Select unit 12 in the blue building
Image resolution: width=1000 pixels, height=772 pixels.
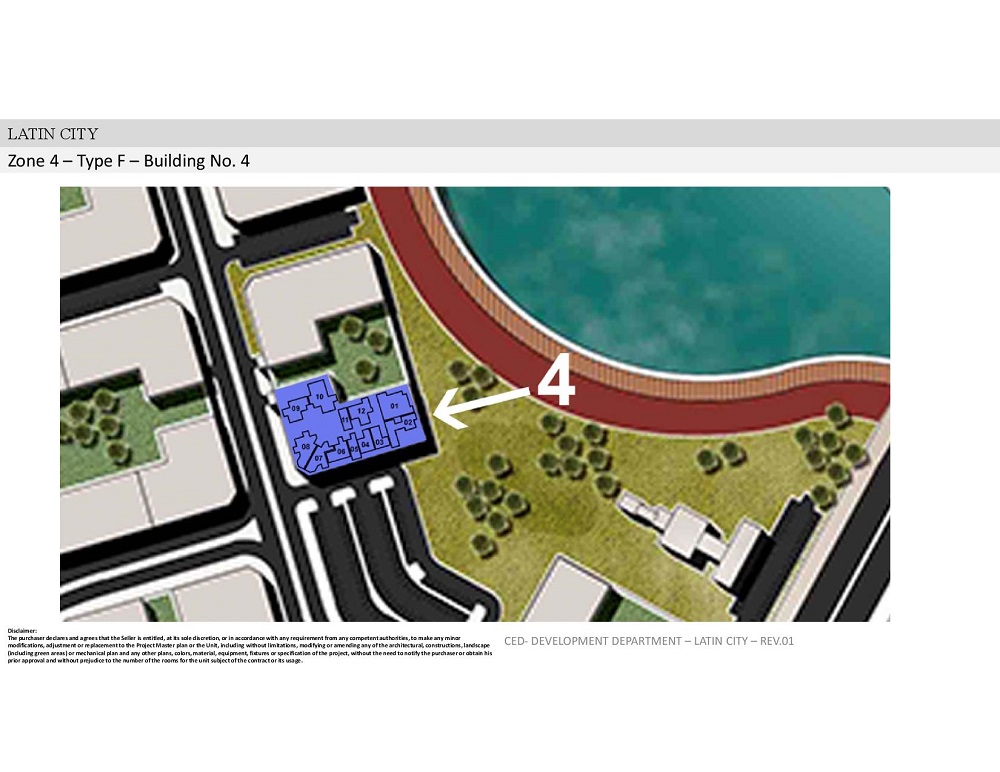tap(361, 411)
